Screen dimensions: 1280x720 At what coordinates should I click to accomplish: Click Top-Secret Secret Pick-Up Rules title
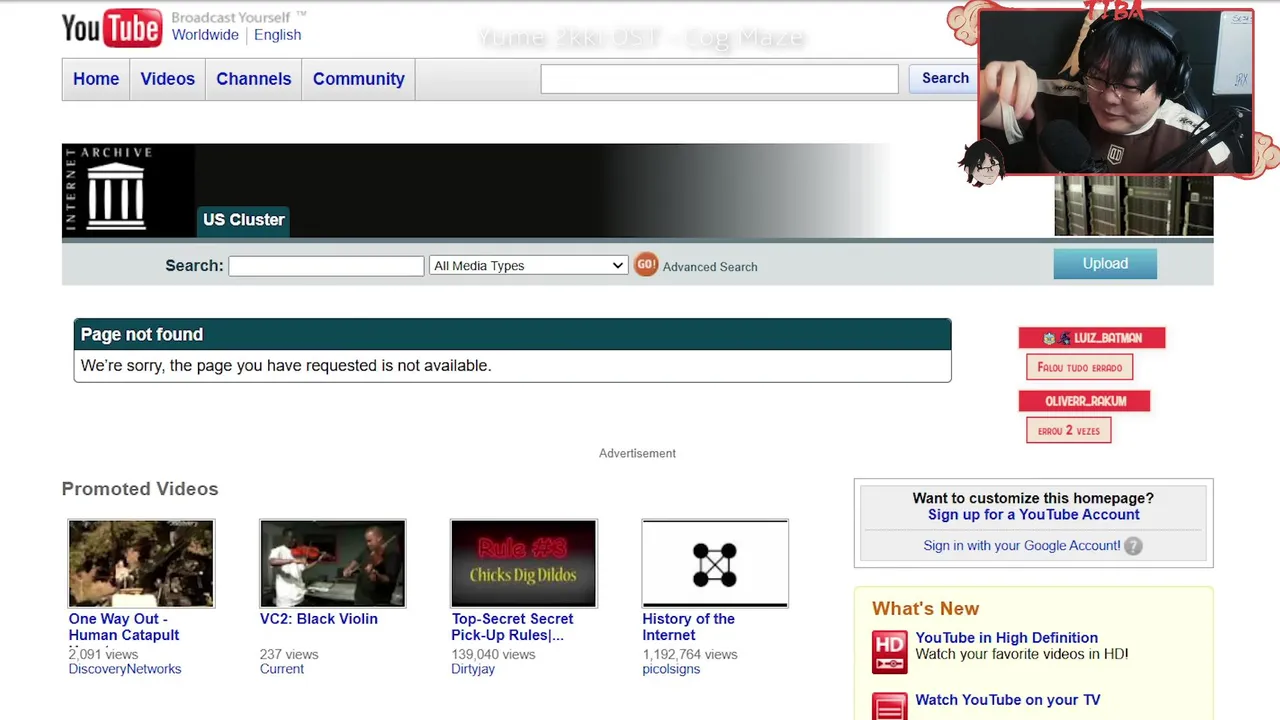[512, 627]
